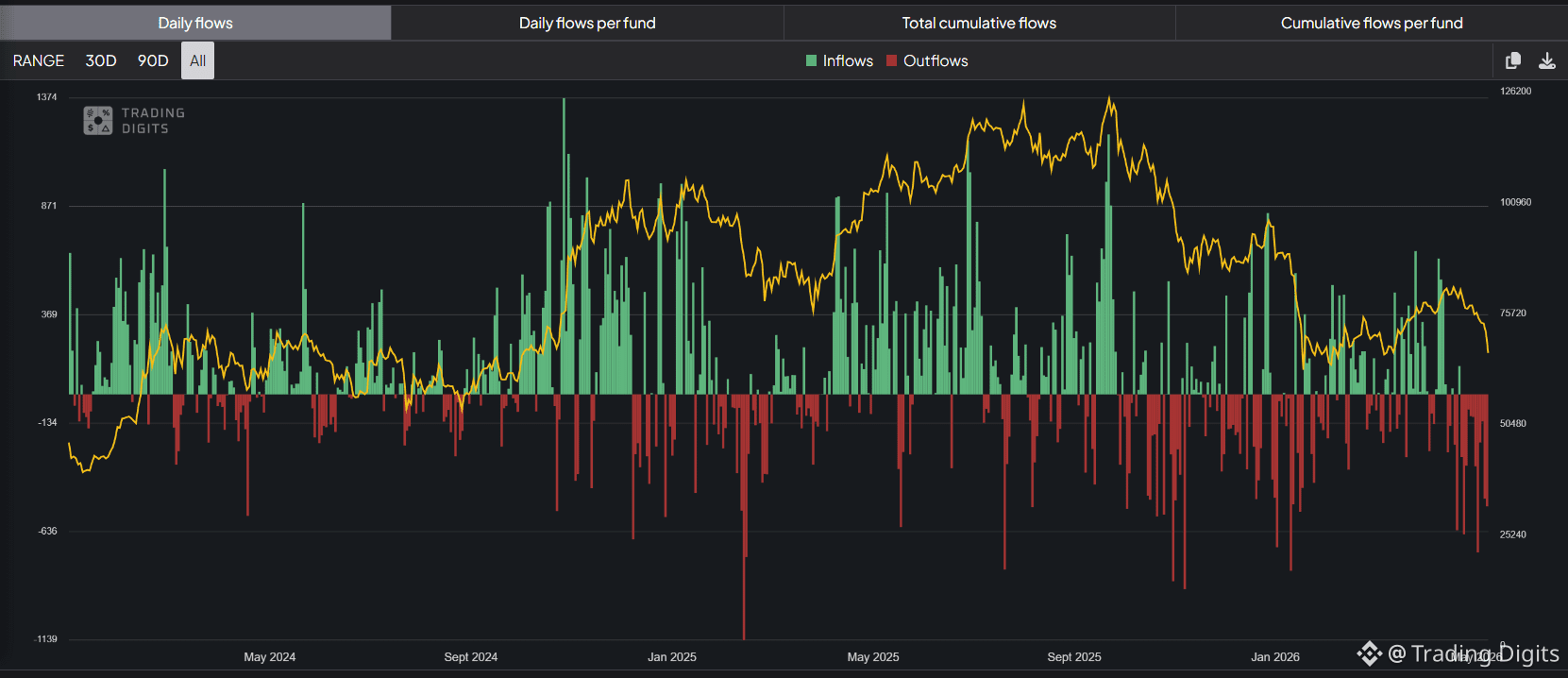Click the Trading Digits logo icon
The image size is (1568, 678).
pyautogui.click(x=98, y=121)
